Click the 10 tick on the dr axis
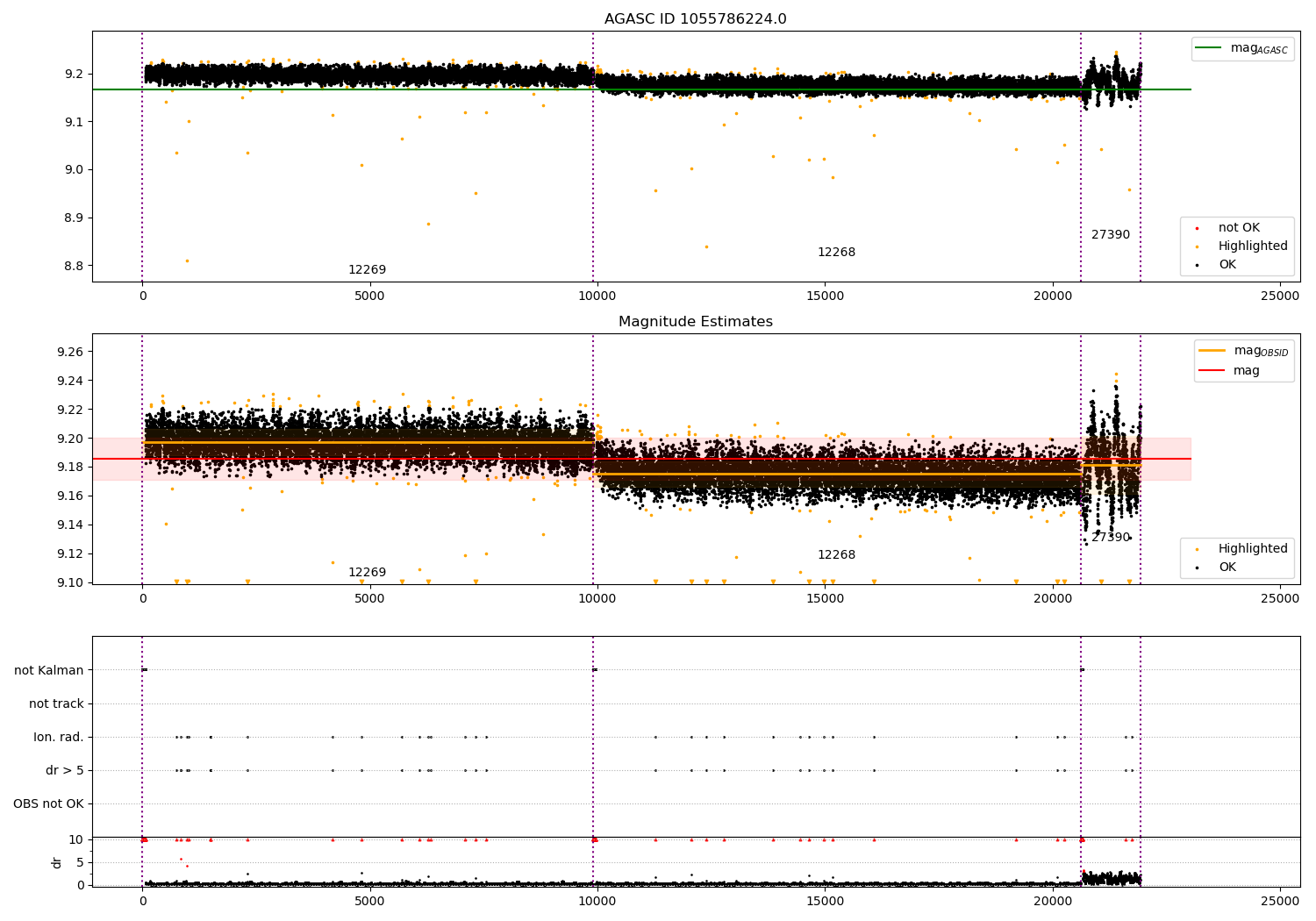 [x=76, y=840]
